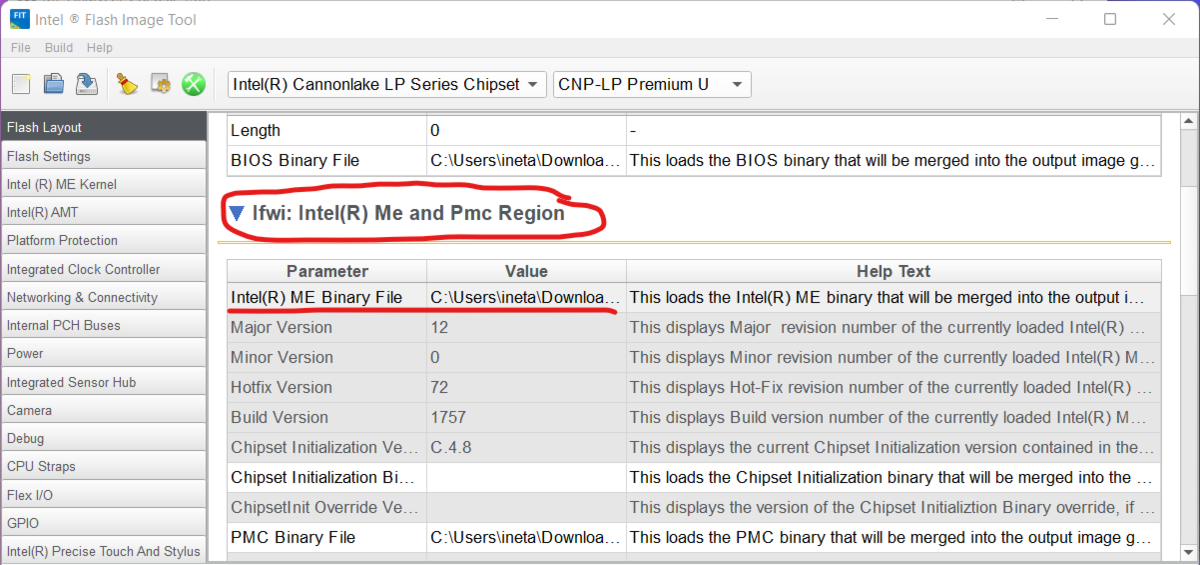Click the 'displays Major revision number' help text cell
1200x565 pixels.
pos(893,327)
